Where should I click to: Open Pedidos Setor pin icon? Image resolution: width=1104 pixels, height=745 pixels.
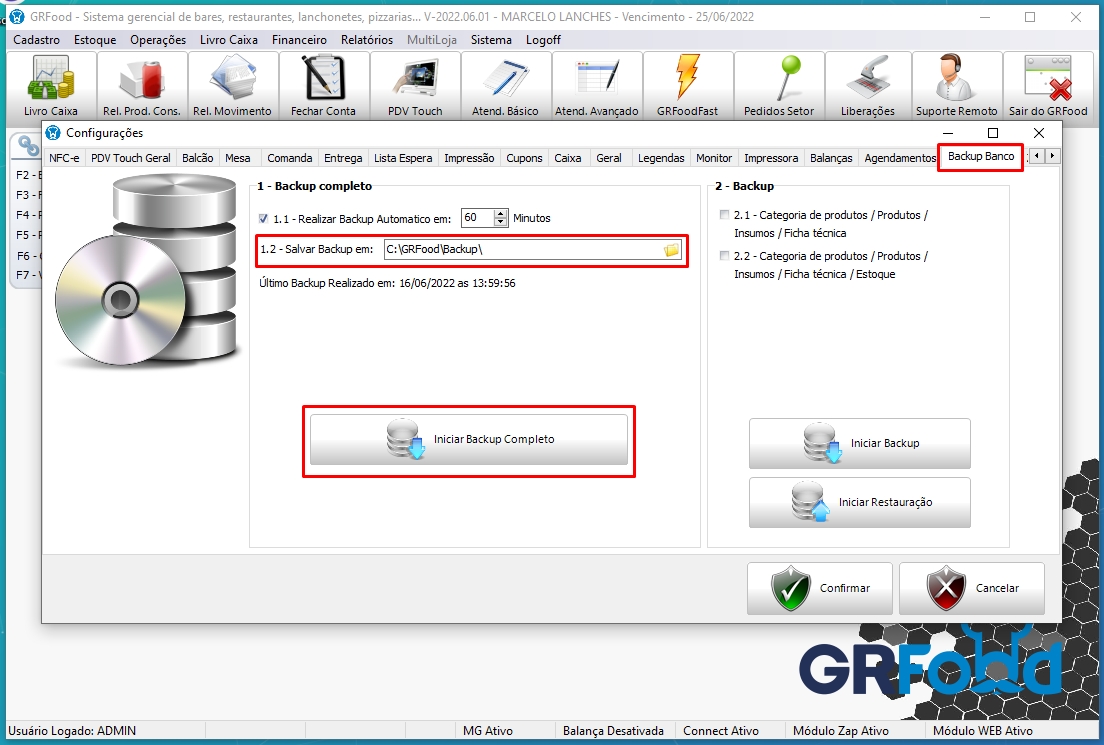pyautogui.click(x=779, y=85)
